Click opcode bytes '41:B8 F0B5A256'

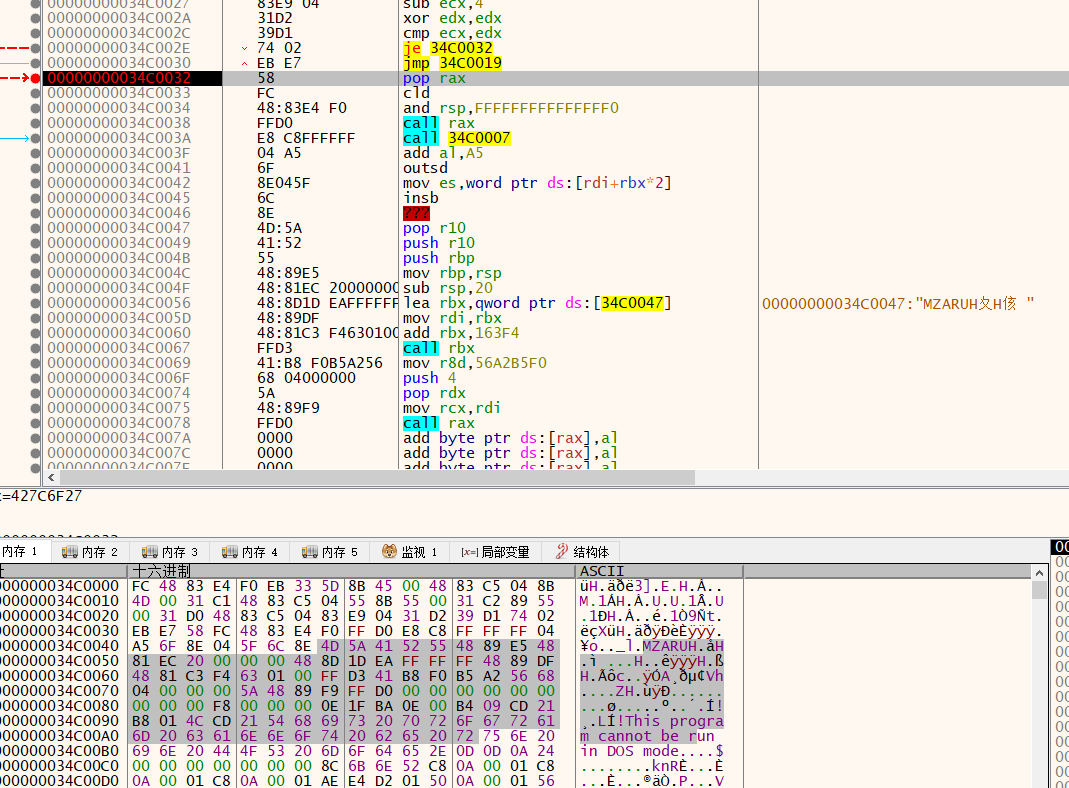click(319, 363)
